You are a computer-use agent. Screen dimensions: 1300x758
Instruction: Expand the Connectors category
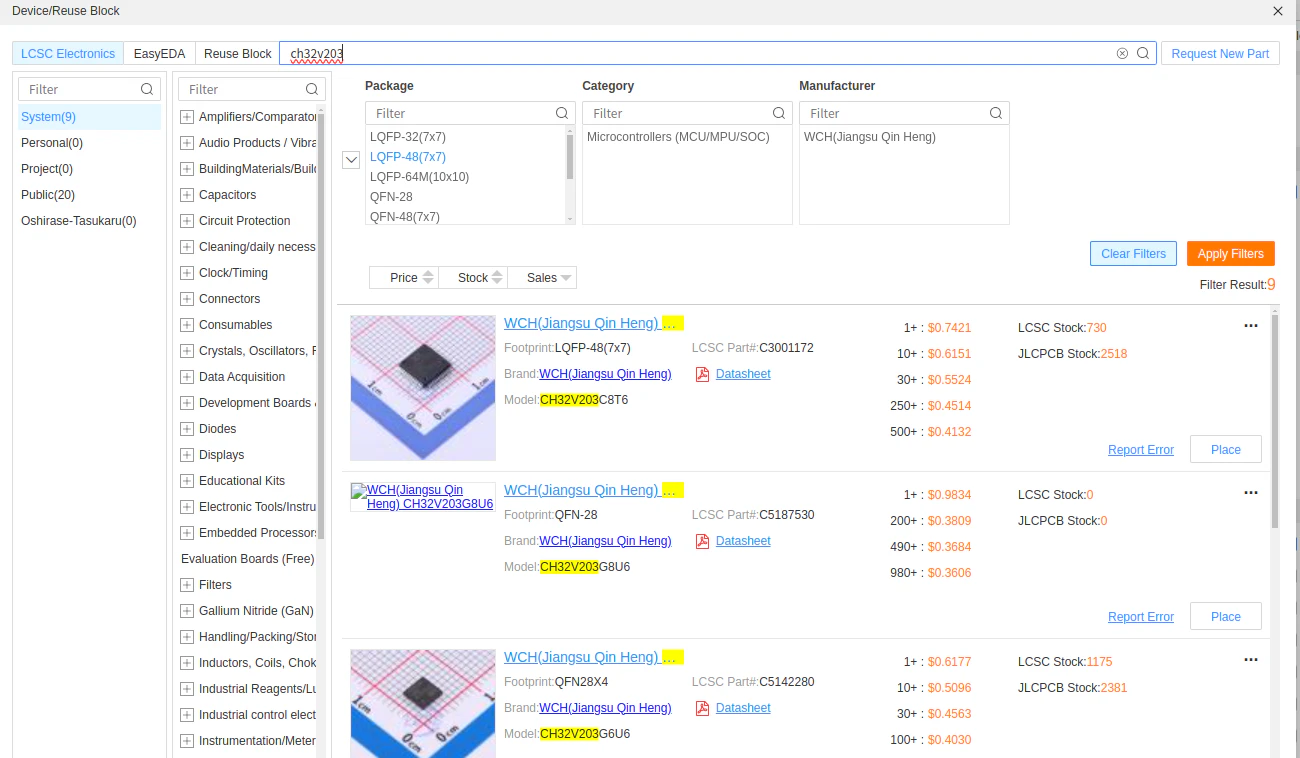(x=187, y=299)
